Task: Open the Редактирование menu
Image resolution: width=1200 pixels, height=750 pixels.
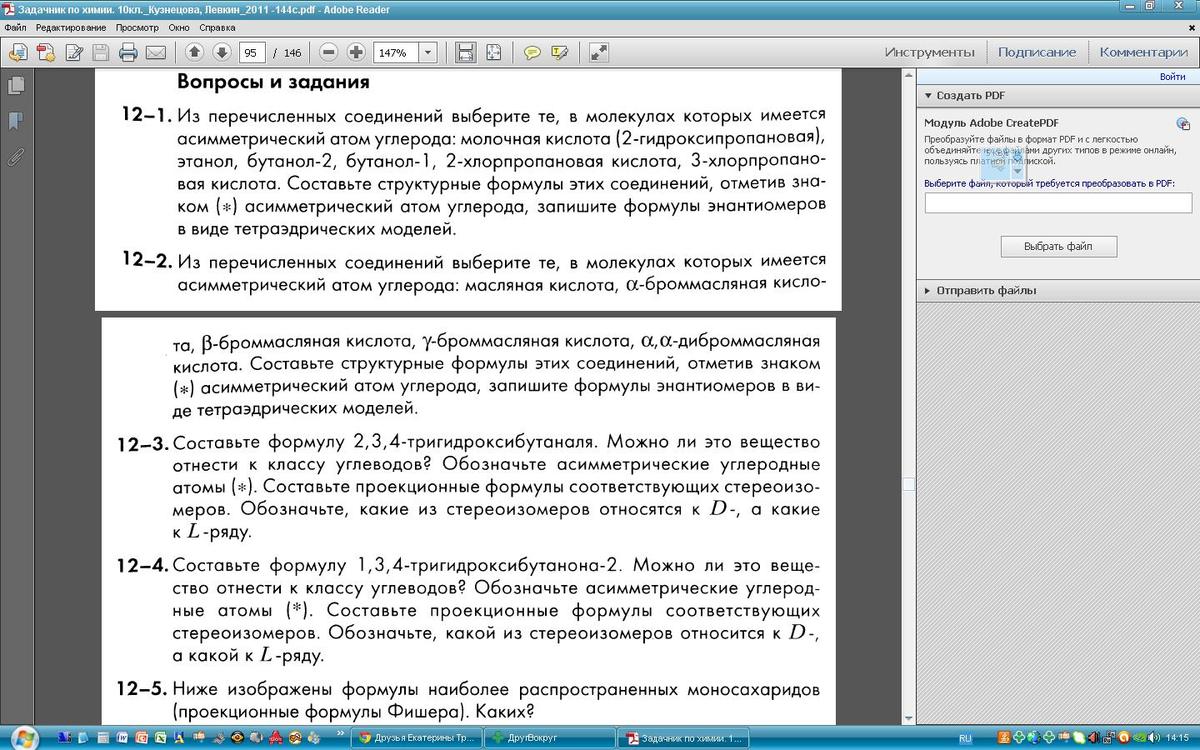Action: [71, 28]
